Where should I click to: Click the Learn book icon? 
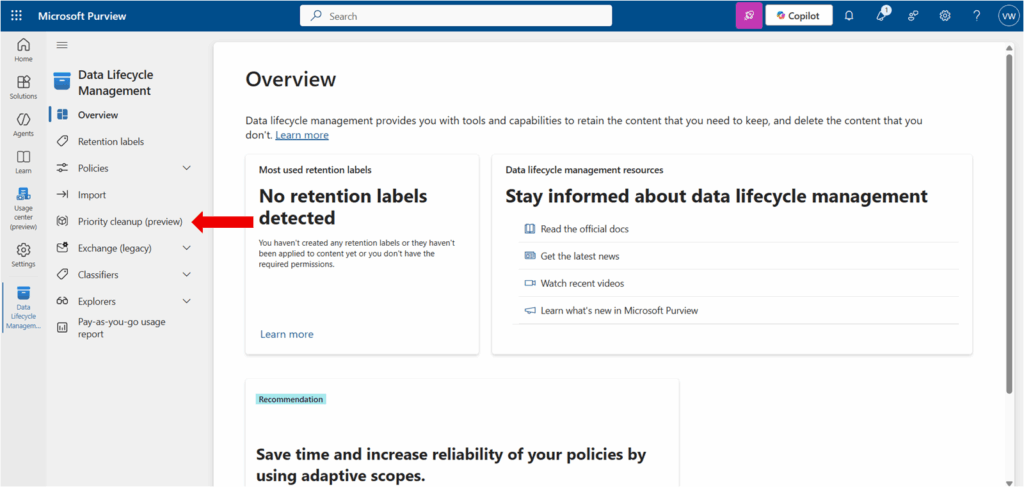pyautogui.click(x=23, y=162)
